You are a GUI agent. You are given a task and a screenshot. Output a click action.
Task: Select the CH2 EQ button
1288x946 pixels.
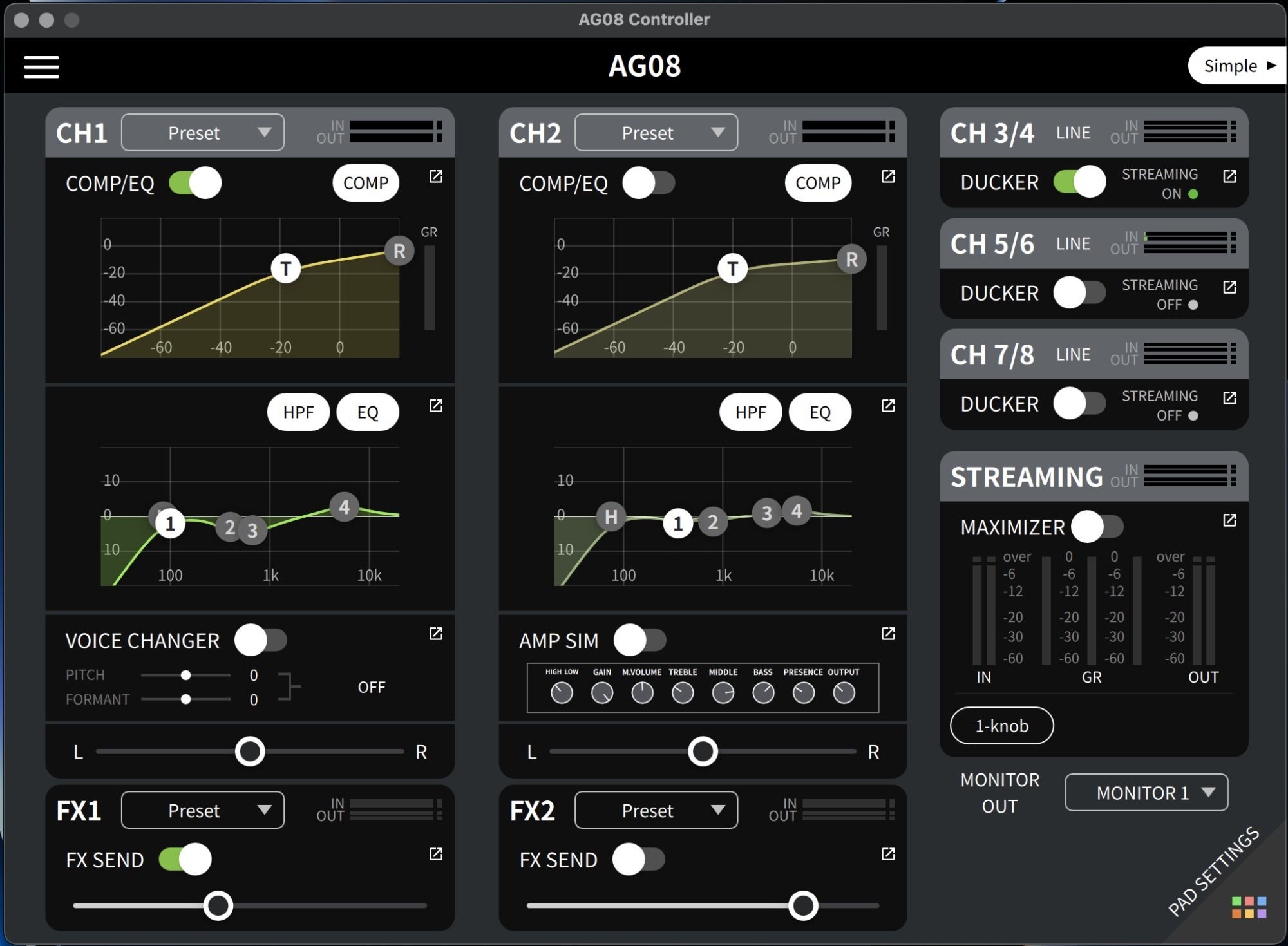pos(819,412)
